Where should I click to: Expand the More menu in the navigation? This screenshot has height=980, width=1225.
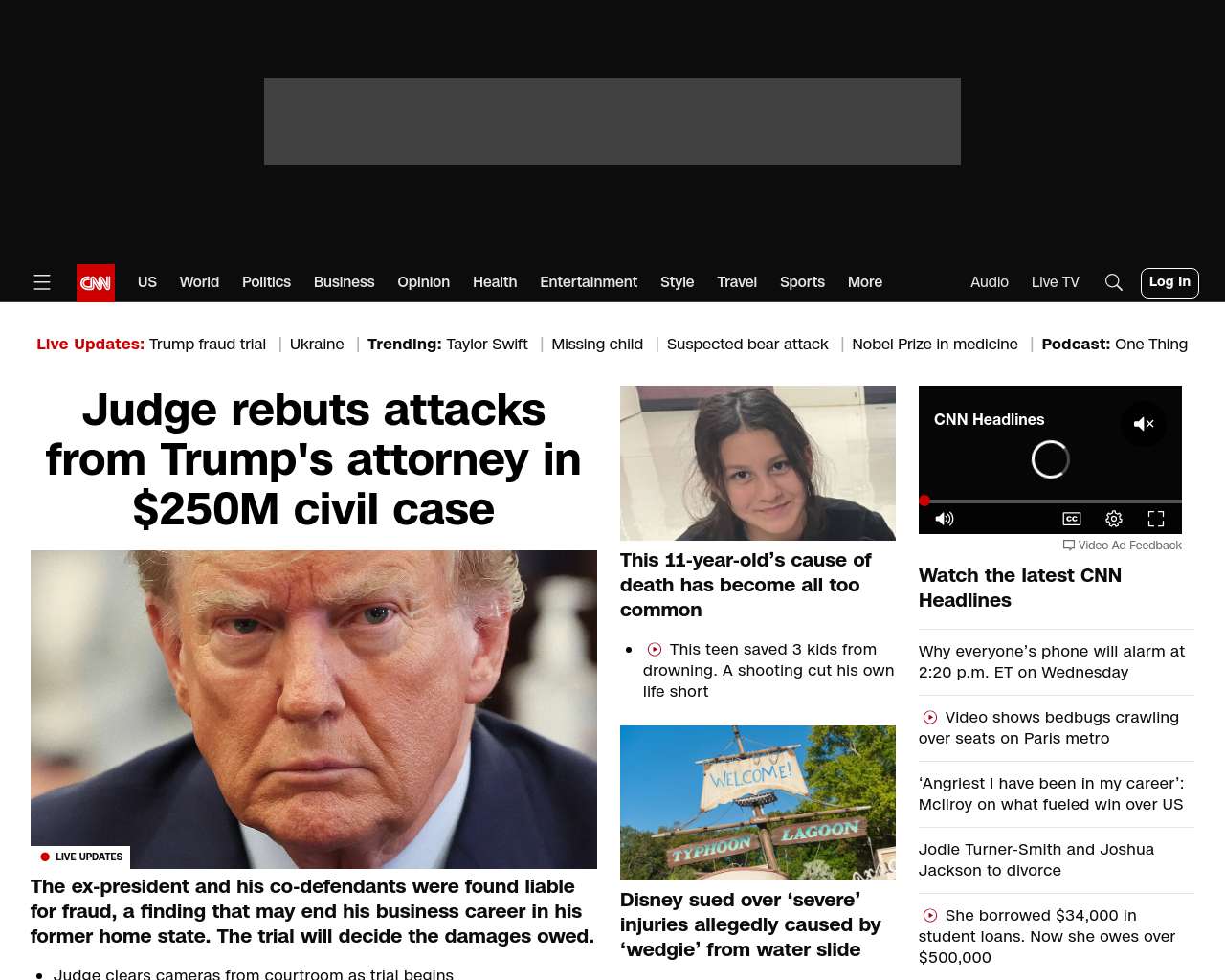[x=865, y=282]
